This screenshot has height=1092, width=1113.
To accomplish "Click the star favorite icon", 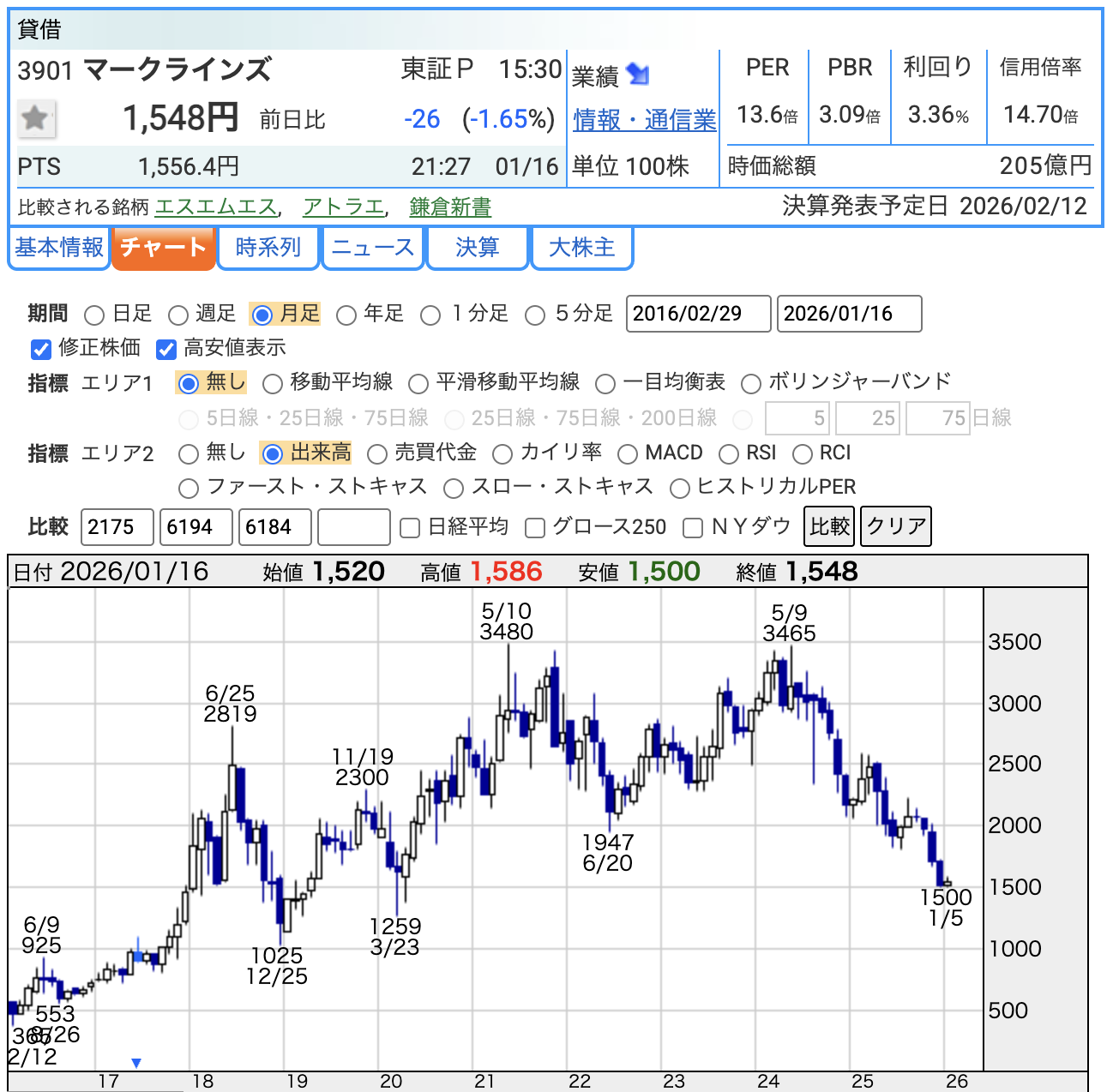I will [36, 118].
